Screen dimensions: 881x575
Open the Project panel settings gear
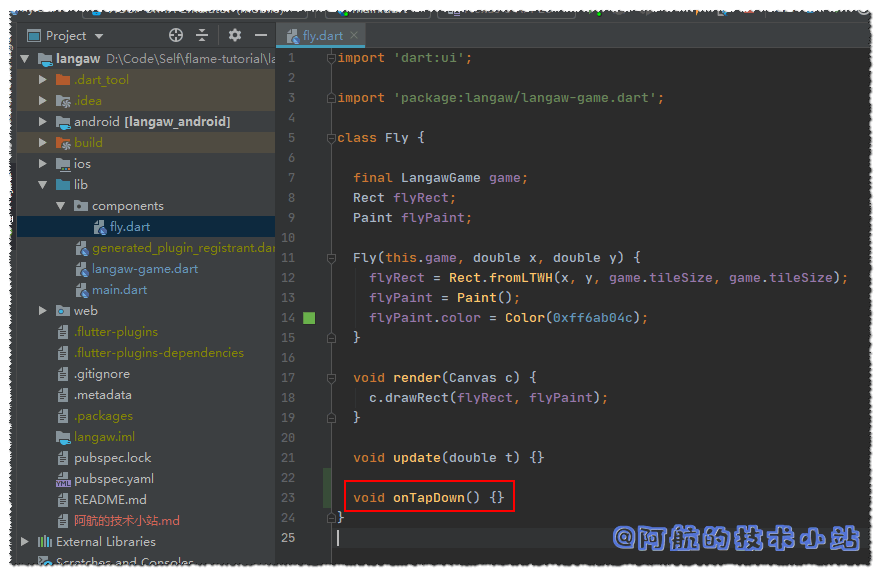pyautogui.click(x=235, y=35)
